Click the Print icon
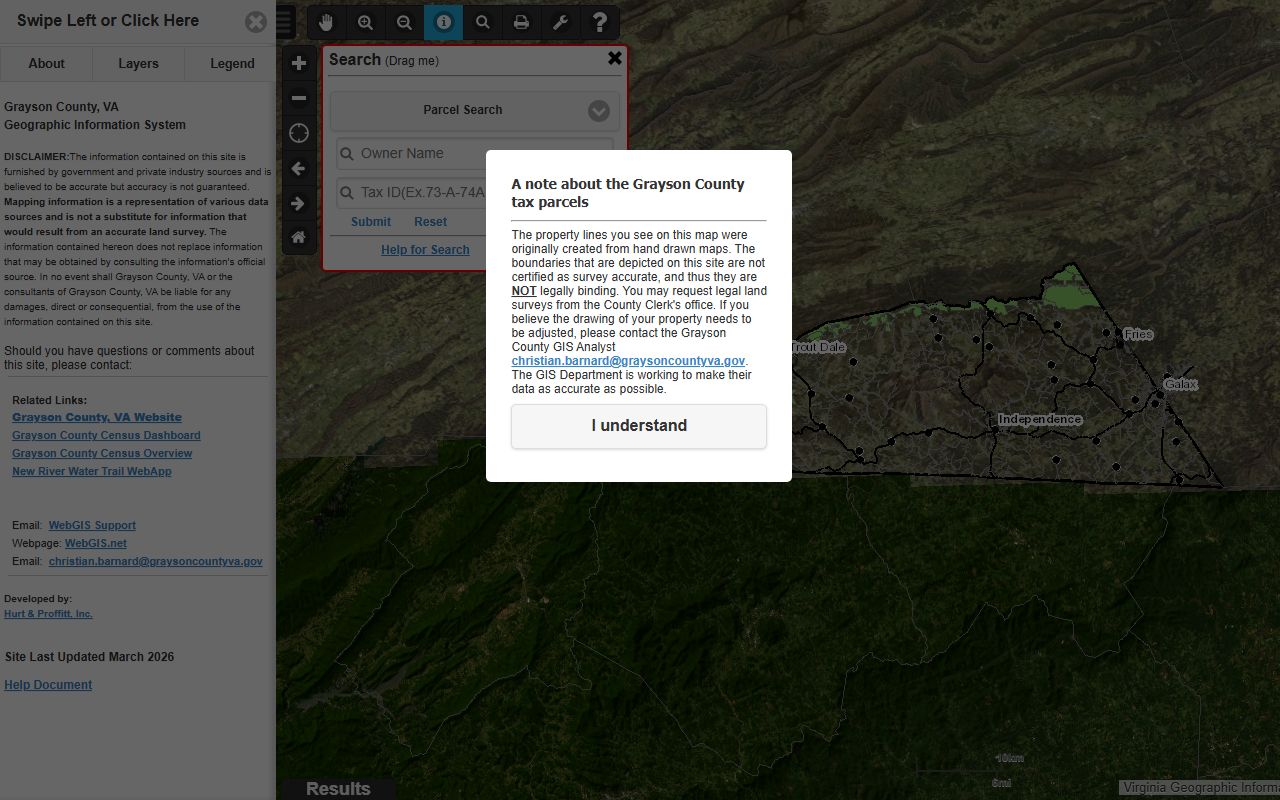The image size is (1280, 800). 522,22
